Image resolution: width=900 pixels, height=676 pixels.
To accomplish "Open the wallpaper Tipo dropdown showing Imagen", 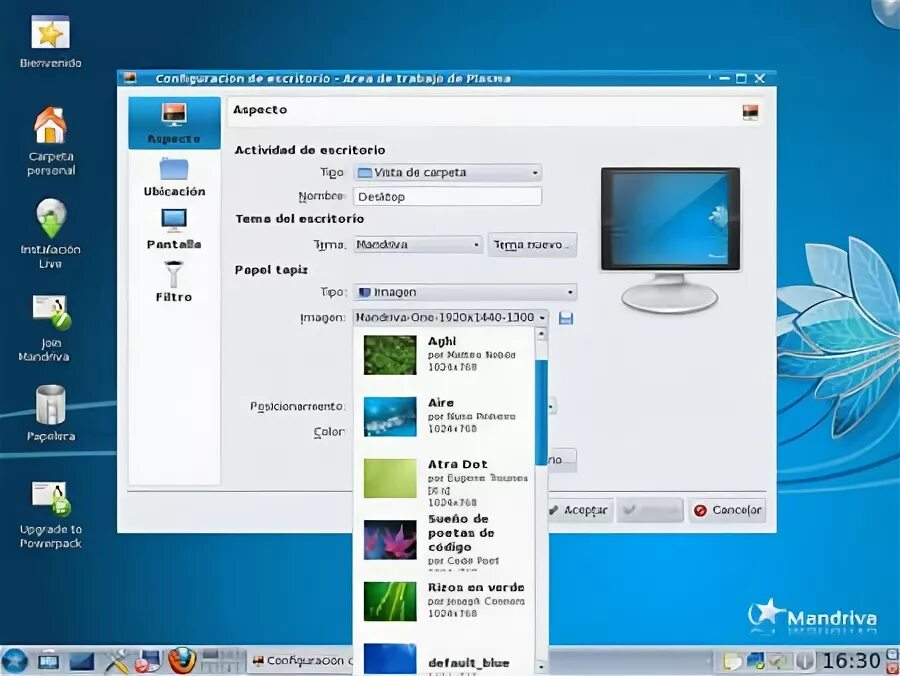I will pyautogui.click(x=465, y=292).
